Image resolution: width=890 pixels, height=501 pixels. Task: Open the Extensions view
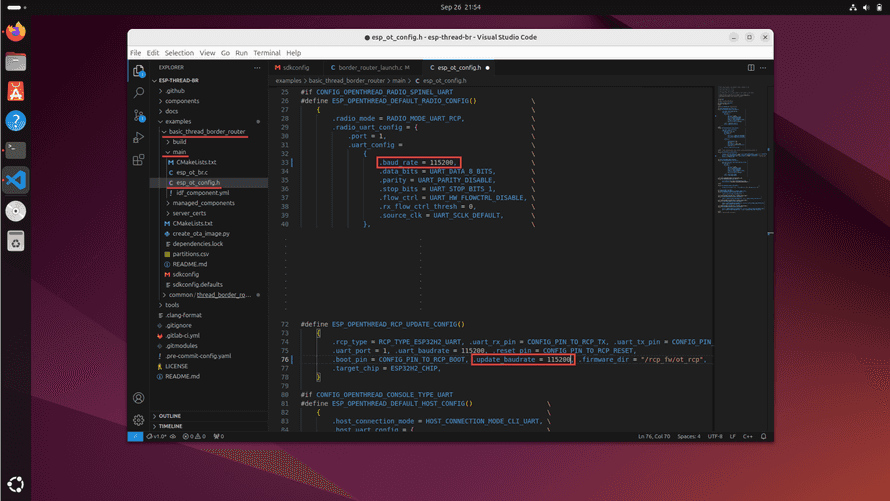tap(139, 159)
